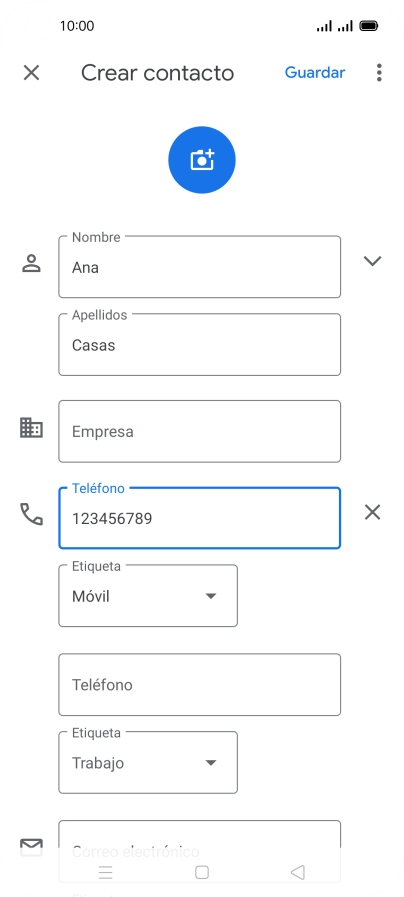Save the contact with Guardar
The height and width of the screenshot is (897, 404).
[x=315, y=73]
